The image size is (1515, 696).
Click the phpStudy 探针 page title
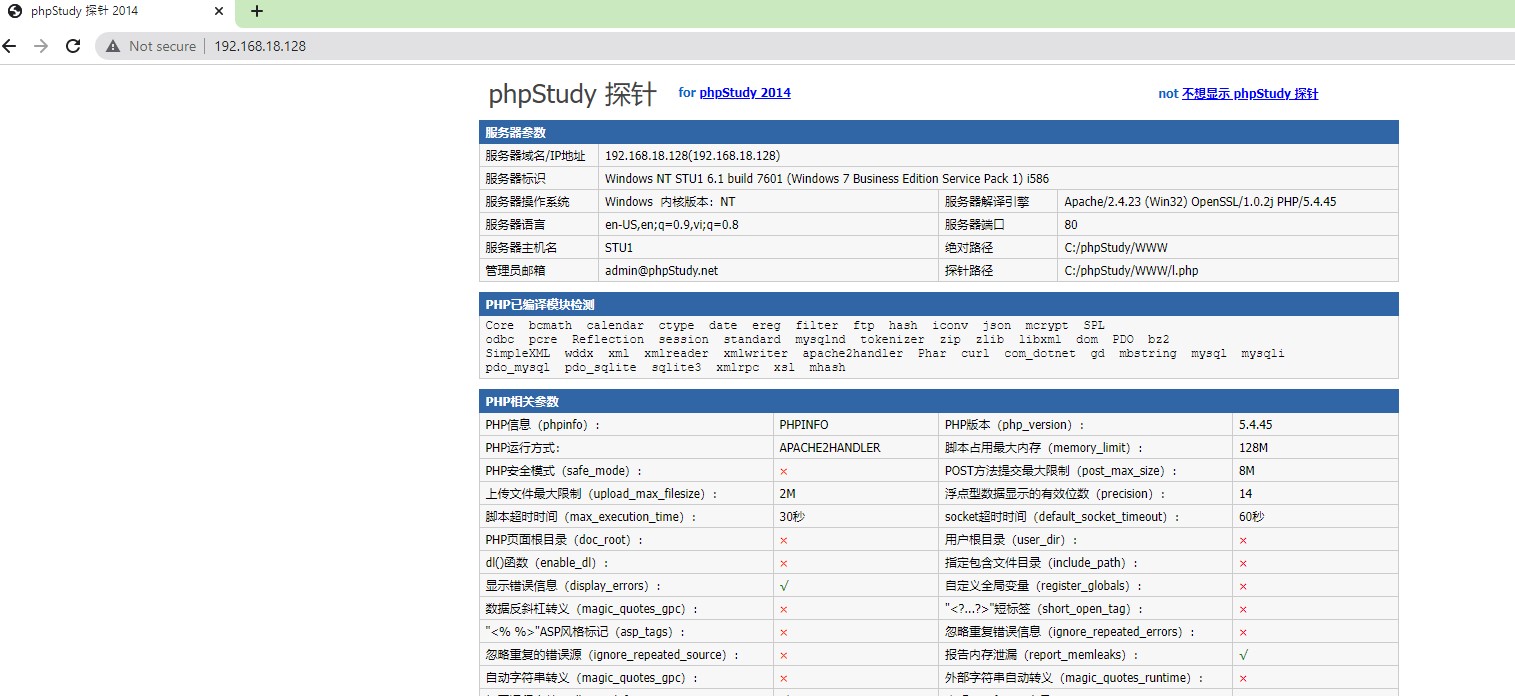[x=571, y=94]
